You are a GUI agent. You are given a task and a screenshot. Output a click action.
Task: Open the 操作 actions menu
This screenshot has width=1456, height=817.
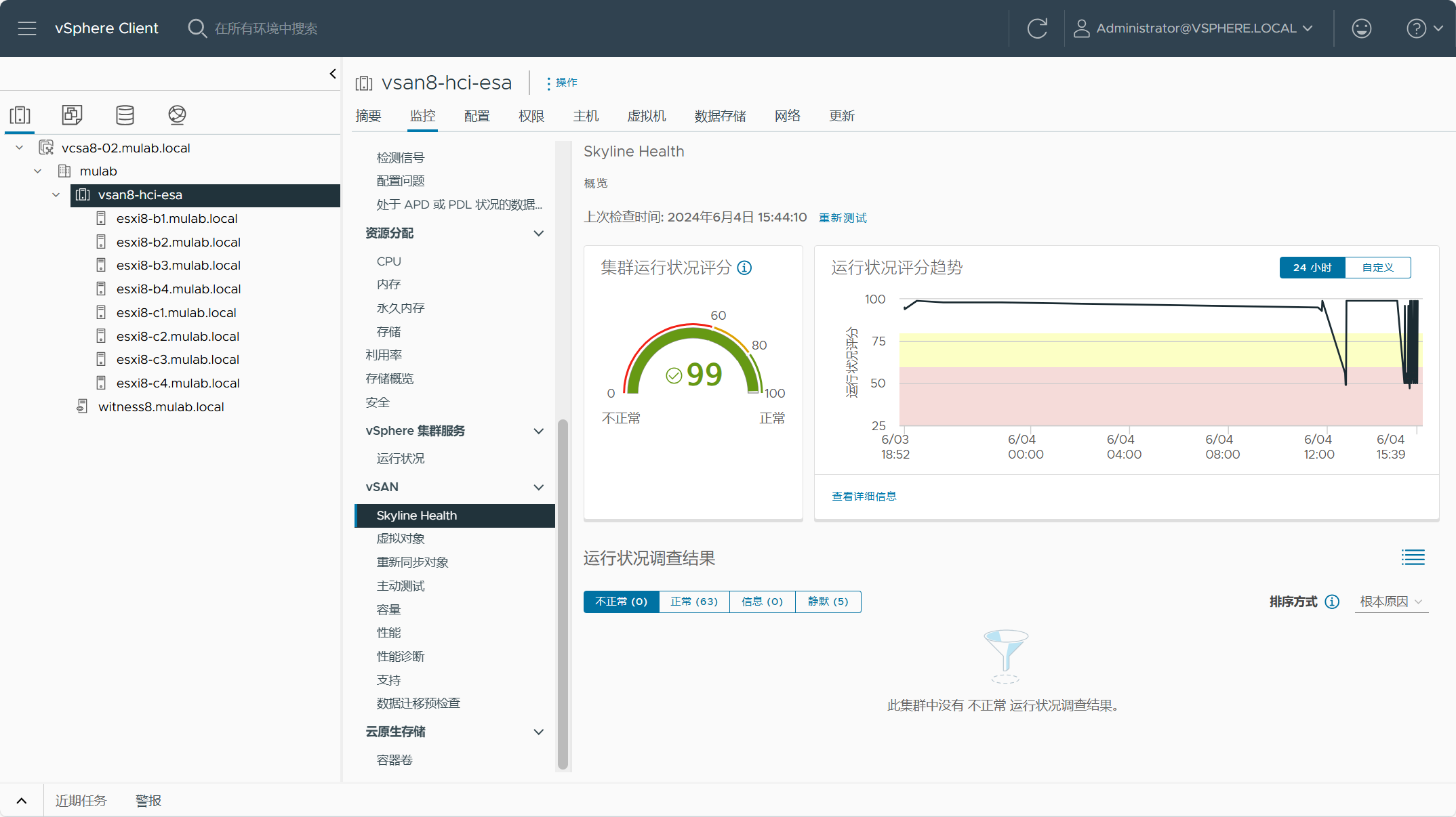[x=562, y=83]
